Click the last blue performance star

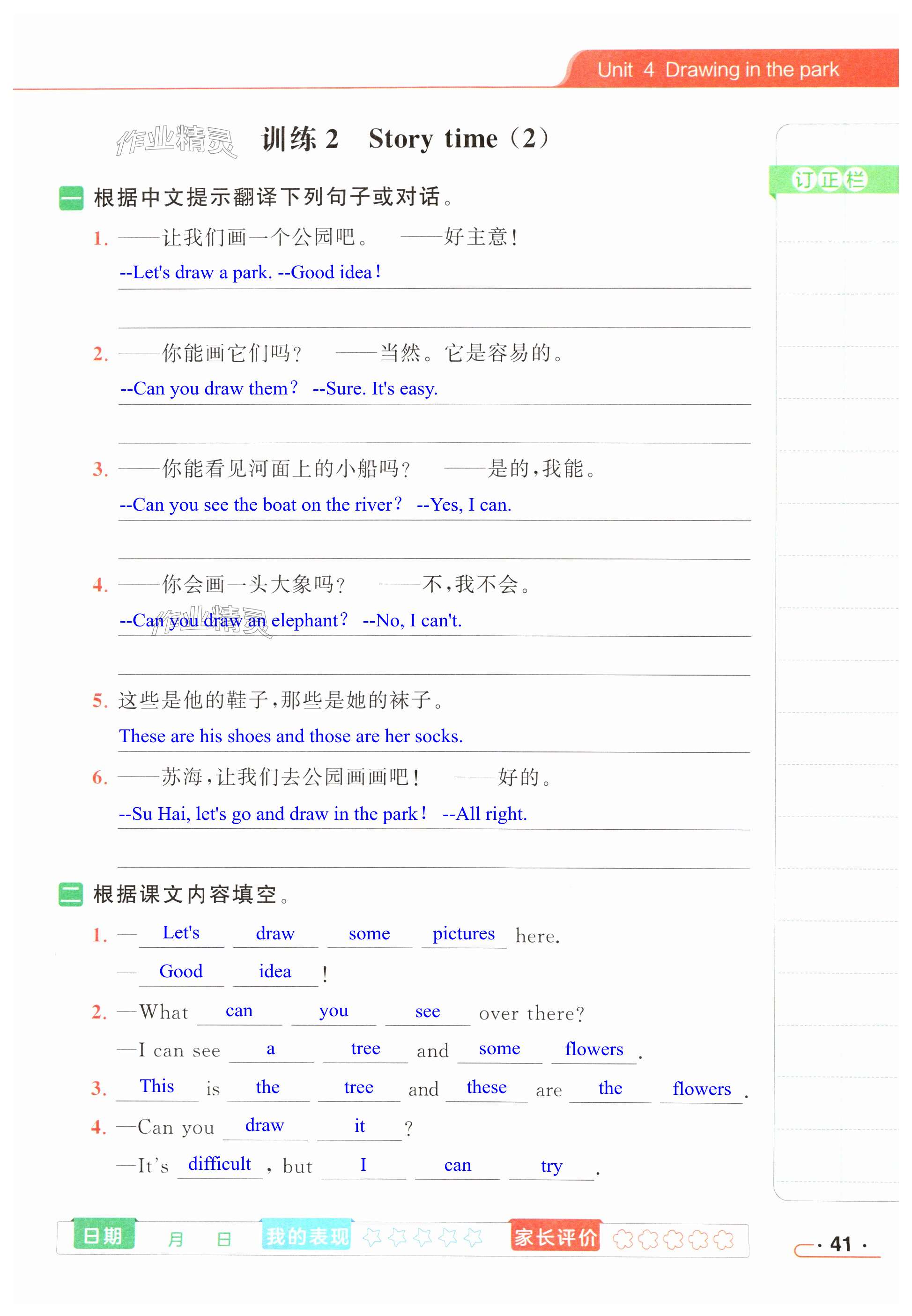point(473,1237)
